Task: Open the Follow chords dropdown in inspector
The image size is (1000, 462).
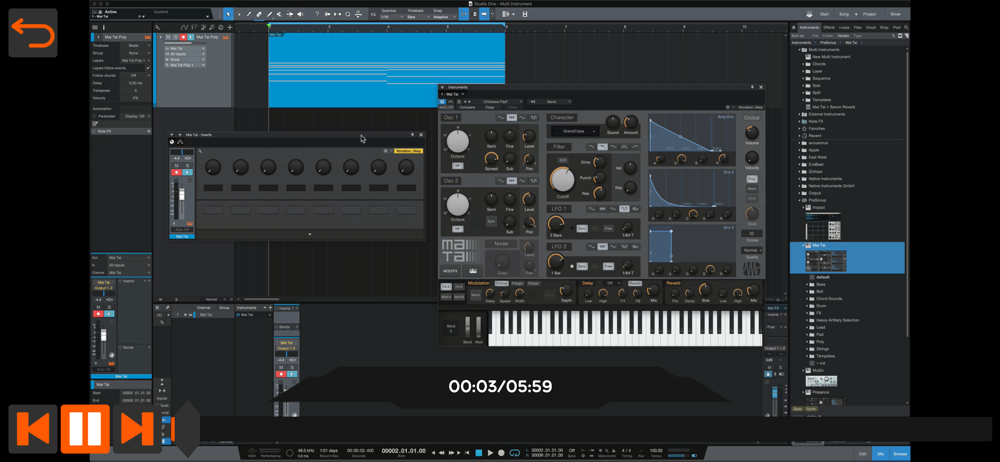Action: [135, 75]
